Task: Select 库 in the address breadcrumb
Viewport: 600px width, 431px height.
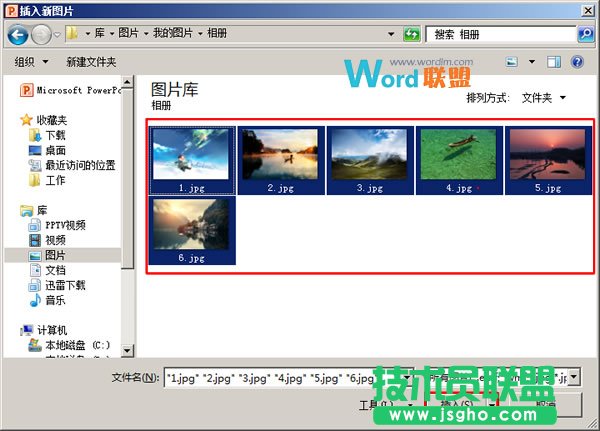Action: [99, 33]
